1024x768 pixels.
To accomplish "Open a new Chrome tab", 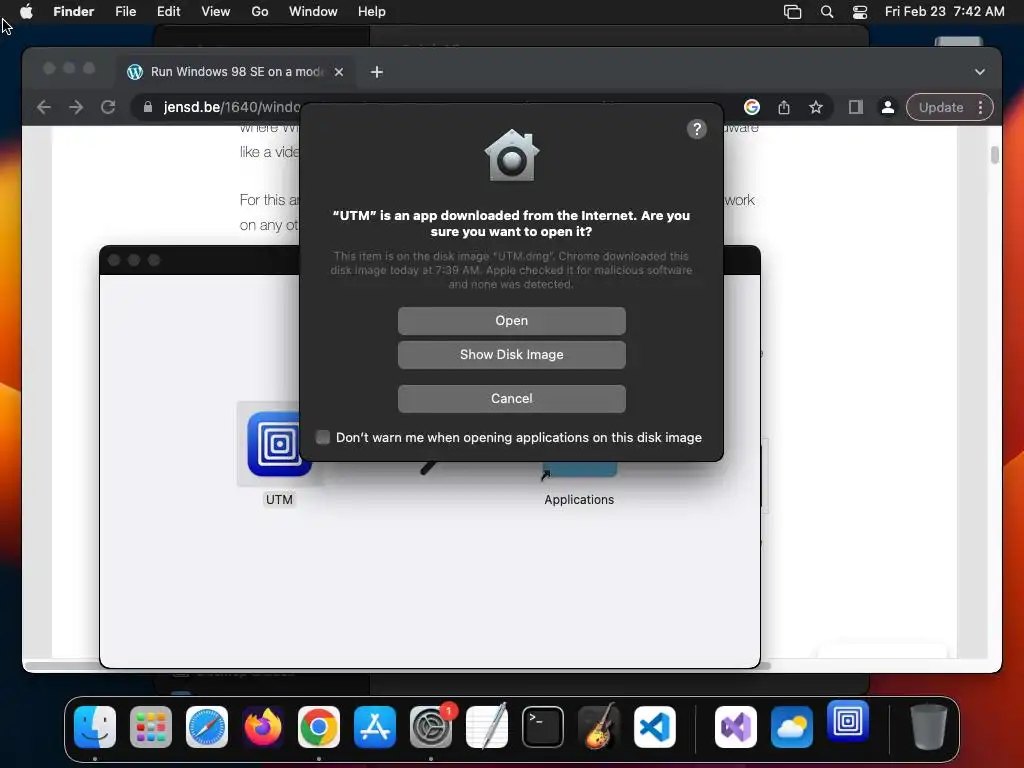I will point(377,72).
